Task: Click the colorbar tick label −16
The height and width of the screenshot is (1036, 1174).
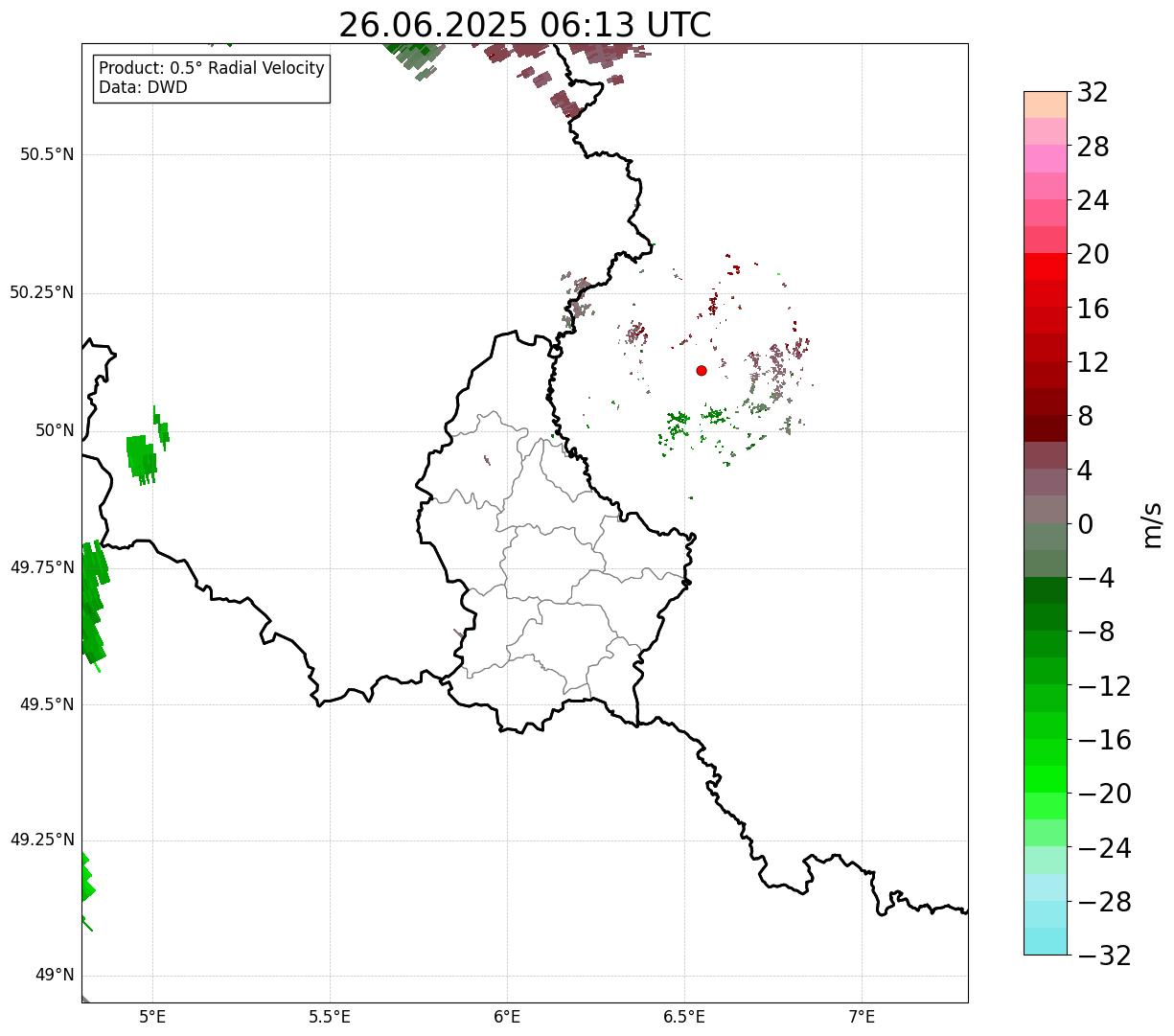Action: (x=1104, y=740)
